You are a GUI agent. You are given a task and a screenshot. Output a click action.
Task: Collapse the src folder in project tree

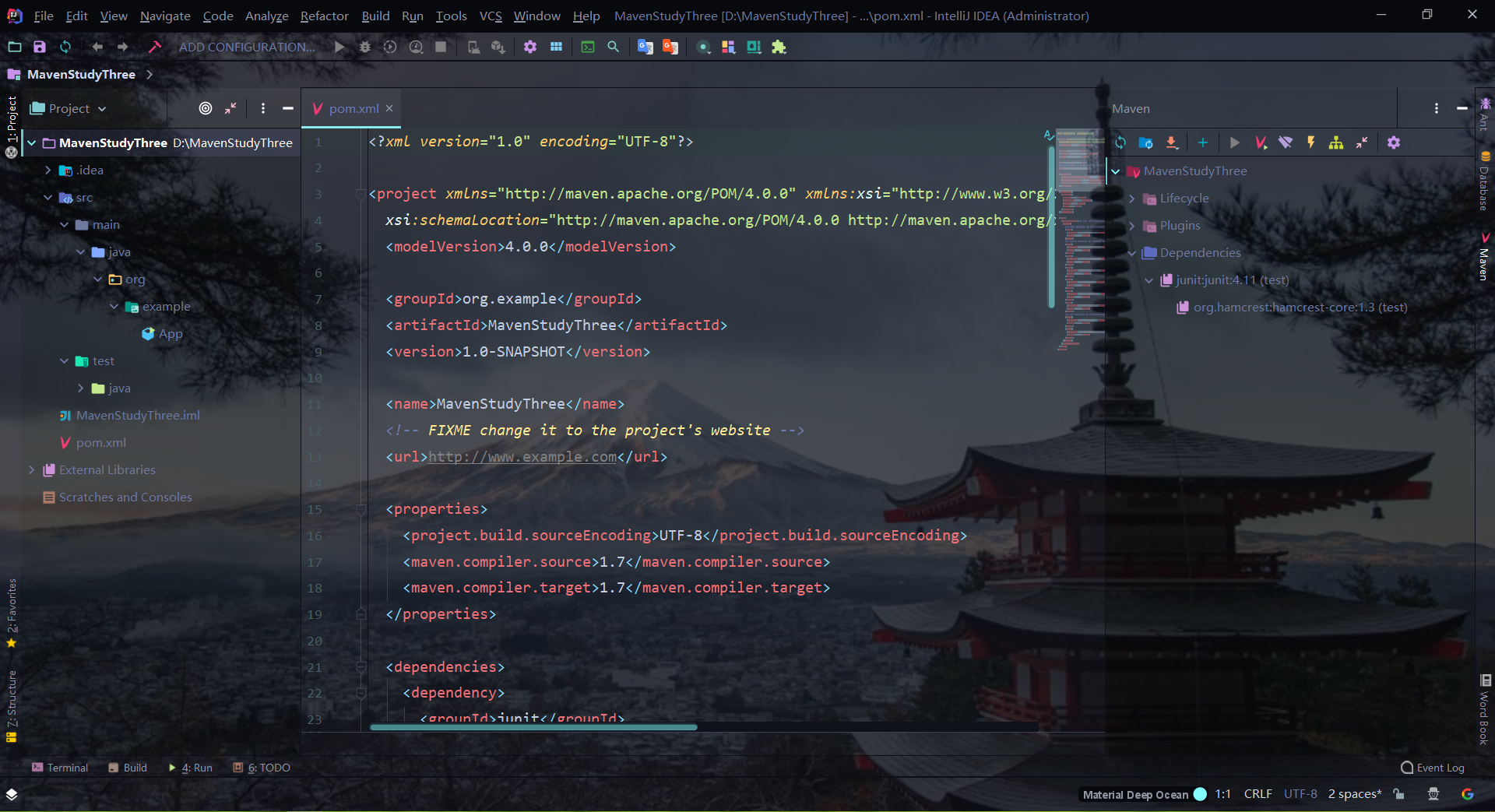(x=48, y=197)
